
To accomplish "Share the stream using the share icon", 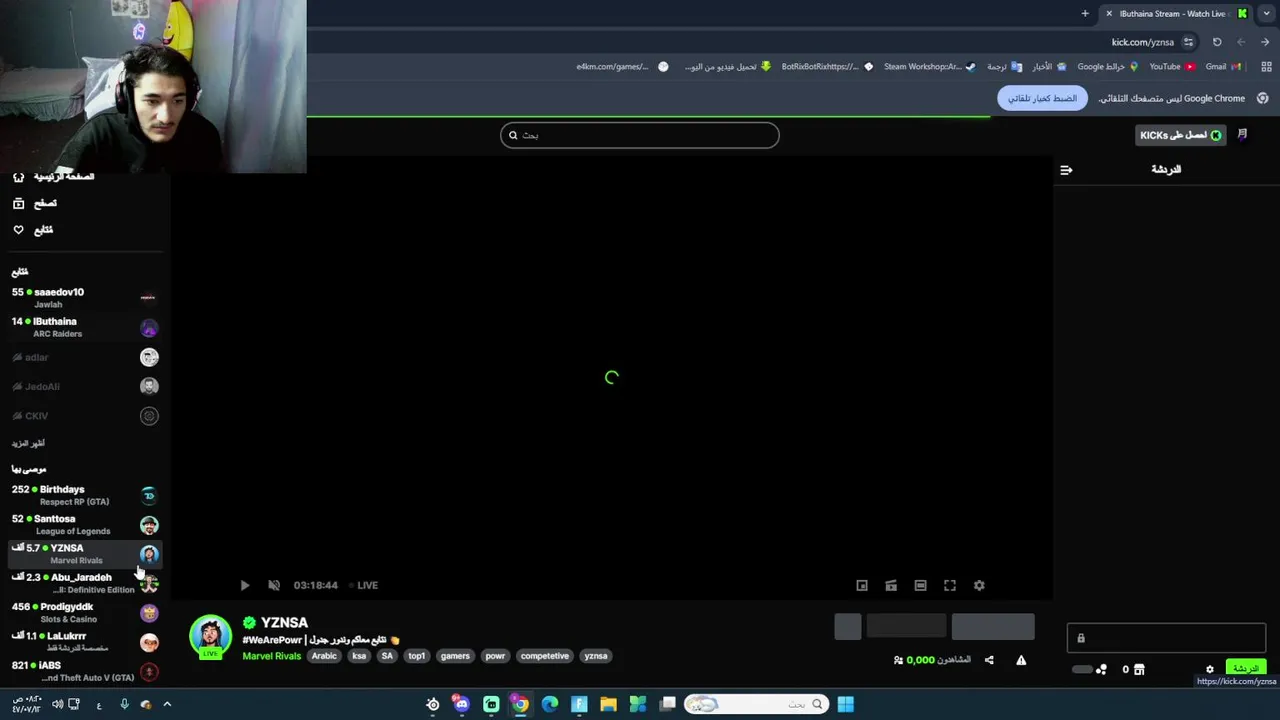I will (989, 660).
